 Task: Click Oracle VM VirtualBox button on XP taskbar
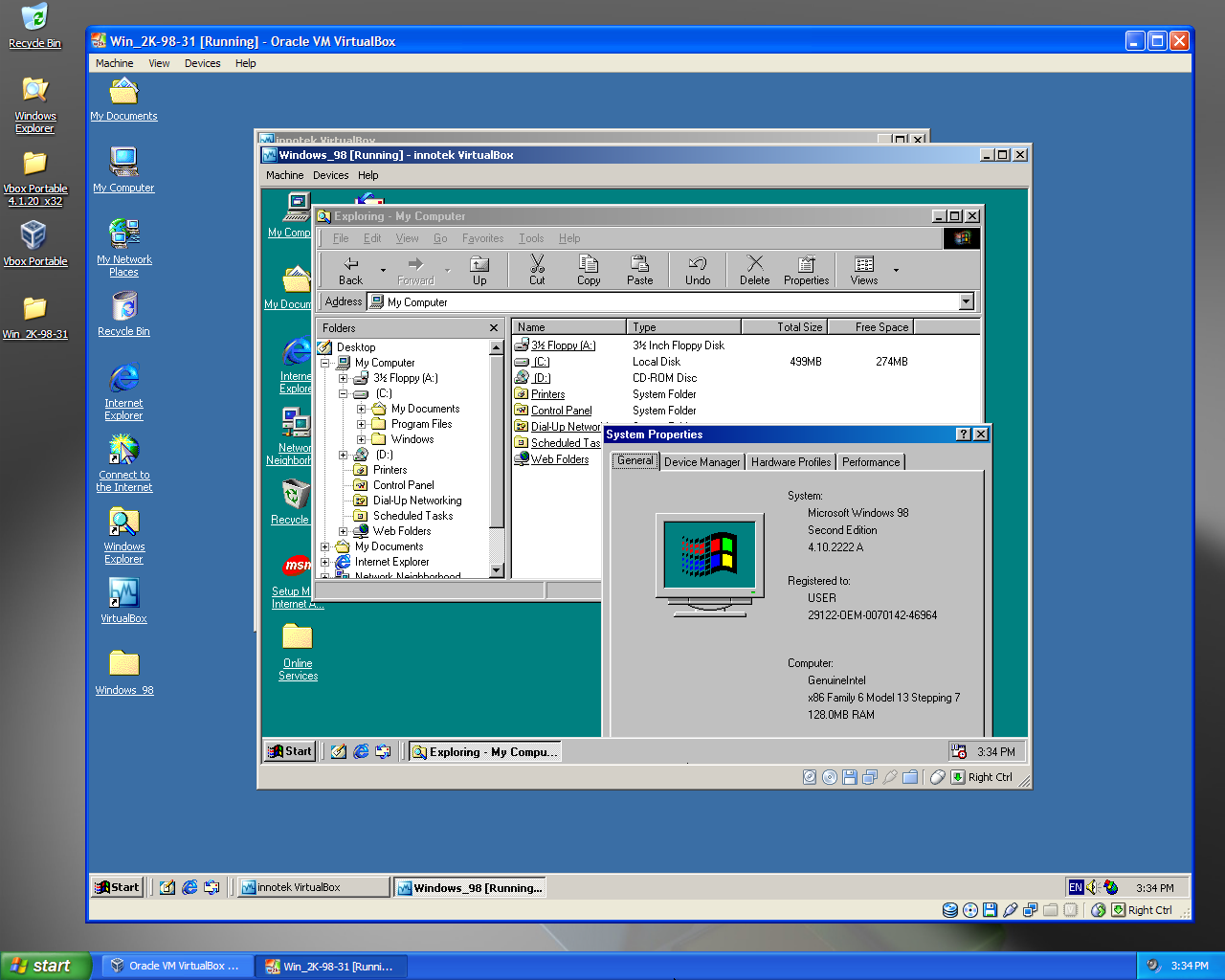point(177,966)
